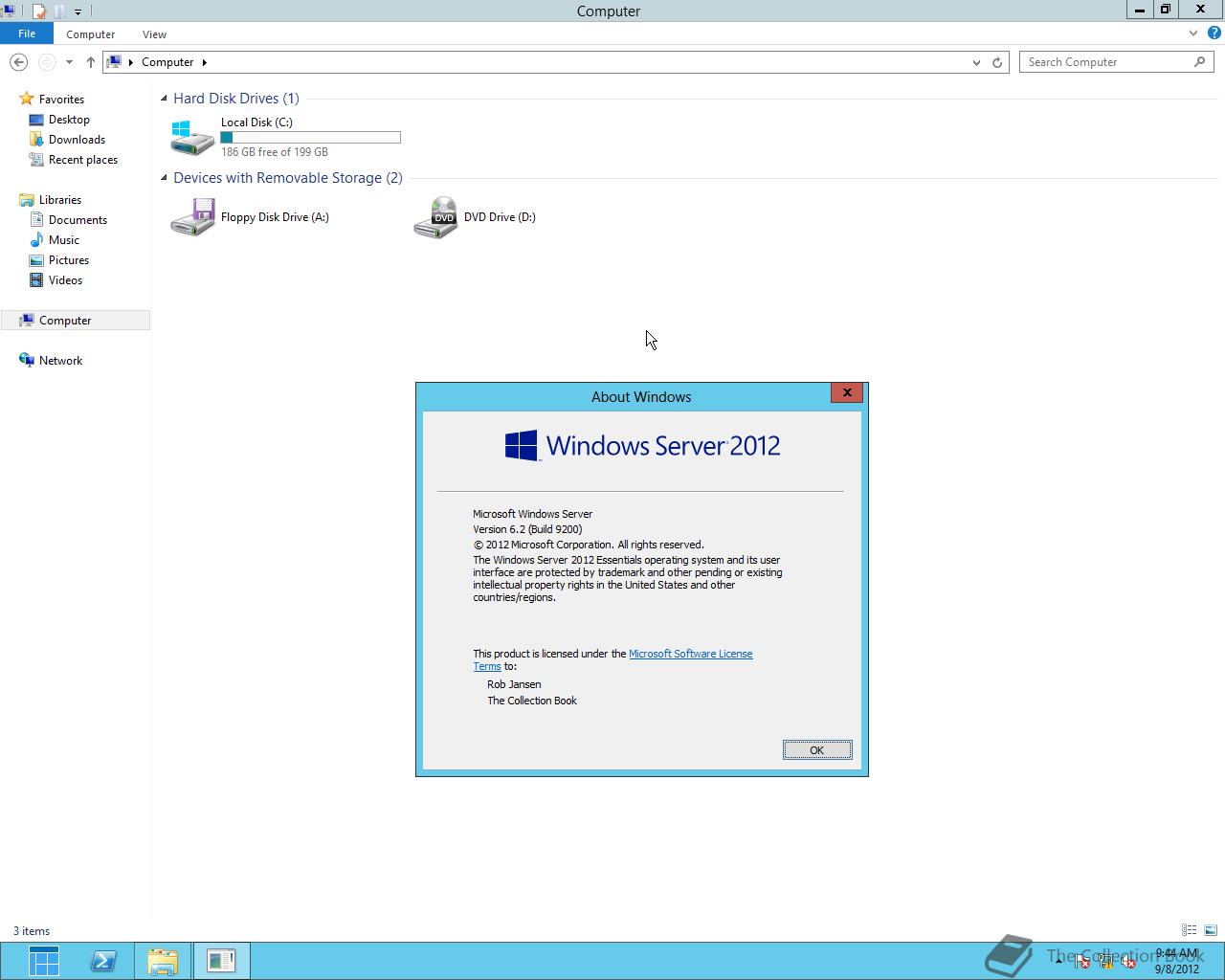Image resolution: width=1225 pixels, height=980 pixels.
Task: Click the Forward navigation arrow
Action: 47,62
